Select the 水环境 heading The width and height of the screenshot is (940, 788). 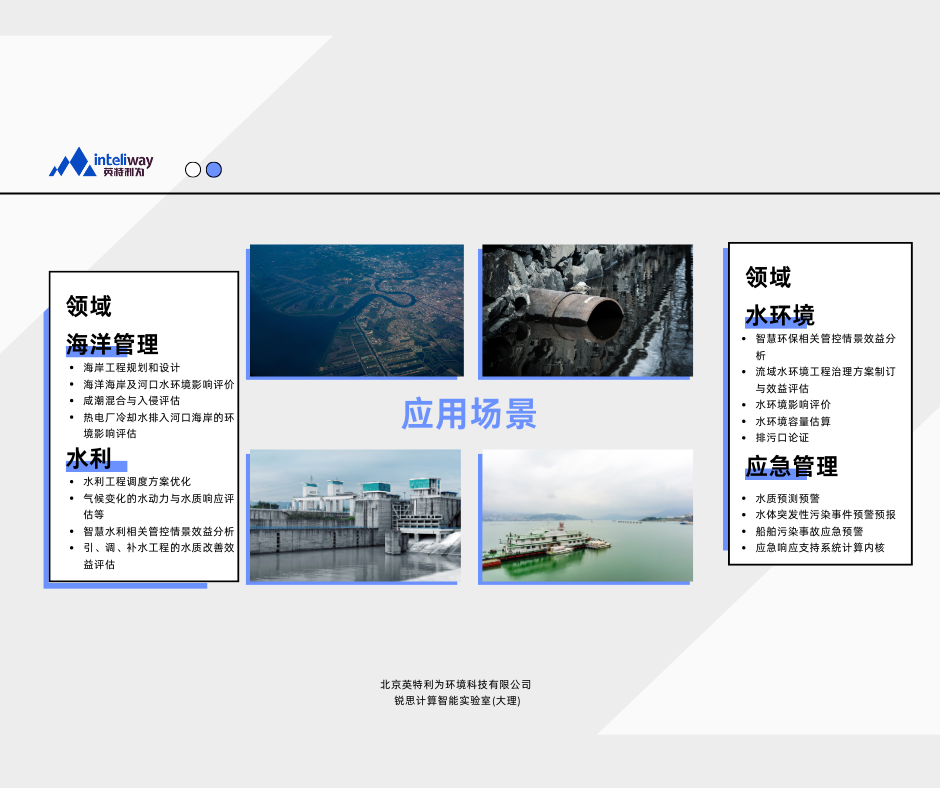pos(780,316)
